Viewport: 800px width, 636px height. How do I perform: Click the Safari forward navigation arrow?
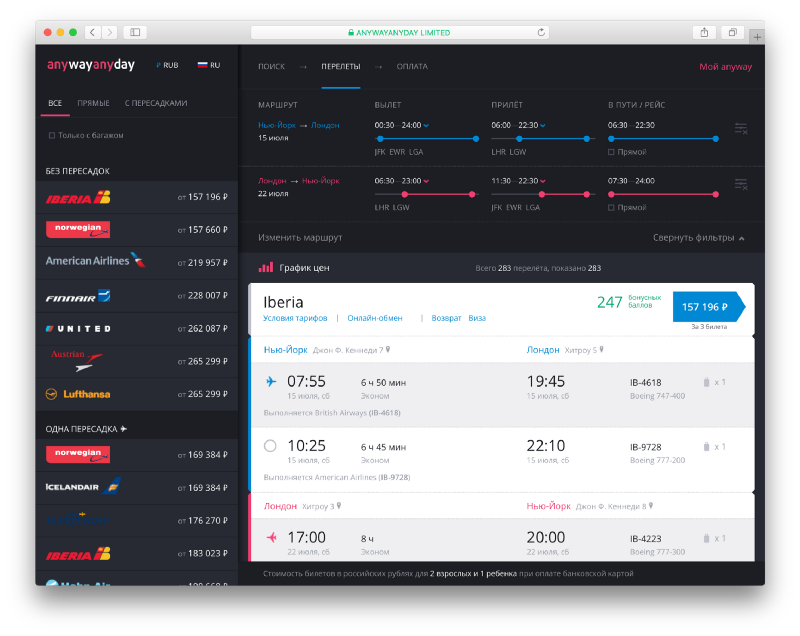click(110, 32)
